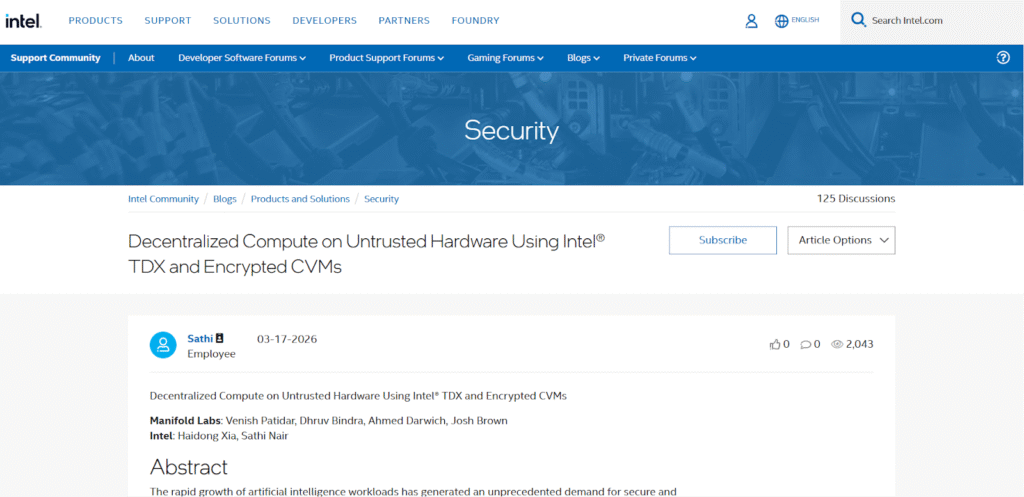Click the Sathi author name link
The image size is (1024, 497).
click(x=200, y=338)
